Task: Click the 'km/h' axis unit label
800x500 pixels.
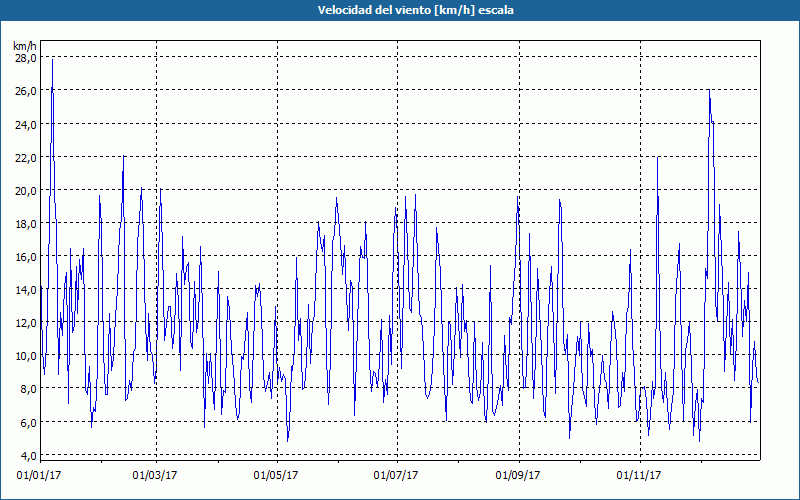Action: 25,47
